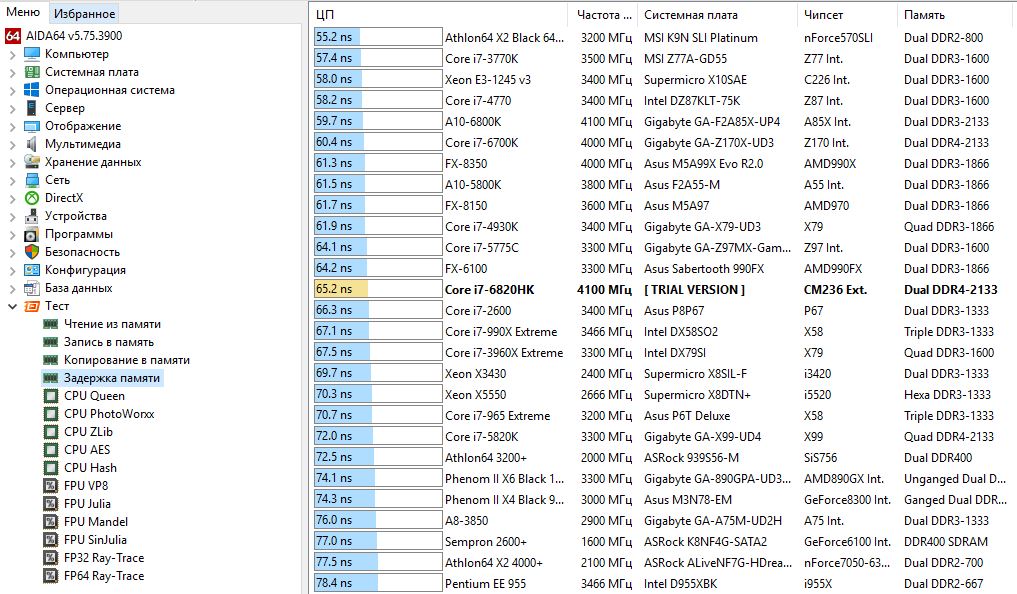Screen dimensions: 1017x594
Task: Click the Мультимедиа speaker icon
Action: tap(32, 144)
